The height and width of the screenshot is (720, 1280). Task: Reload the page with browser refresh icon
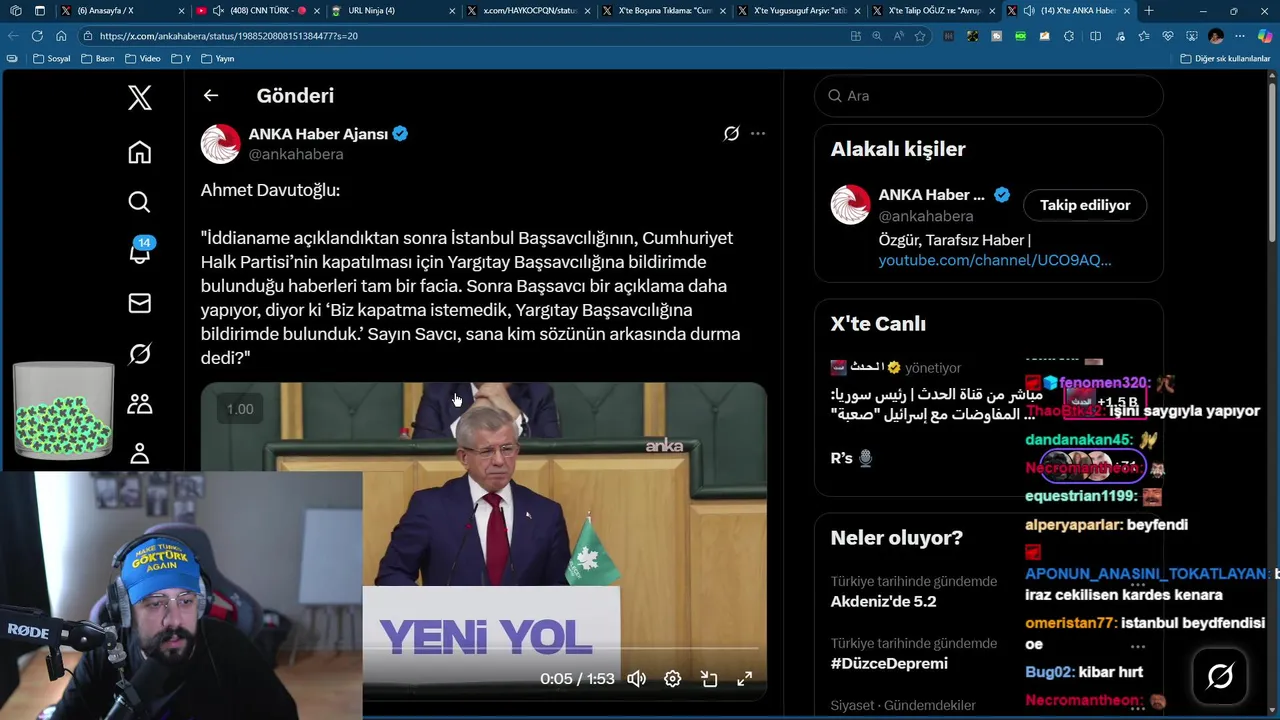pos(37,36)
